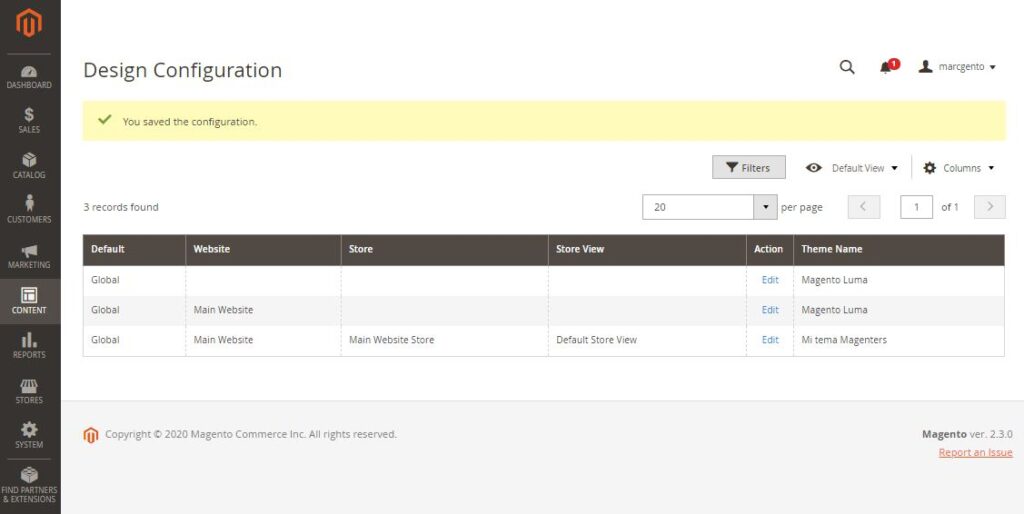Open the Sales dollar icon menu
1024x514 pixels.
click(29, 120)
